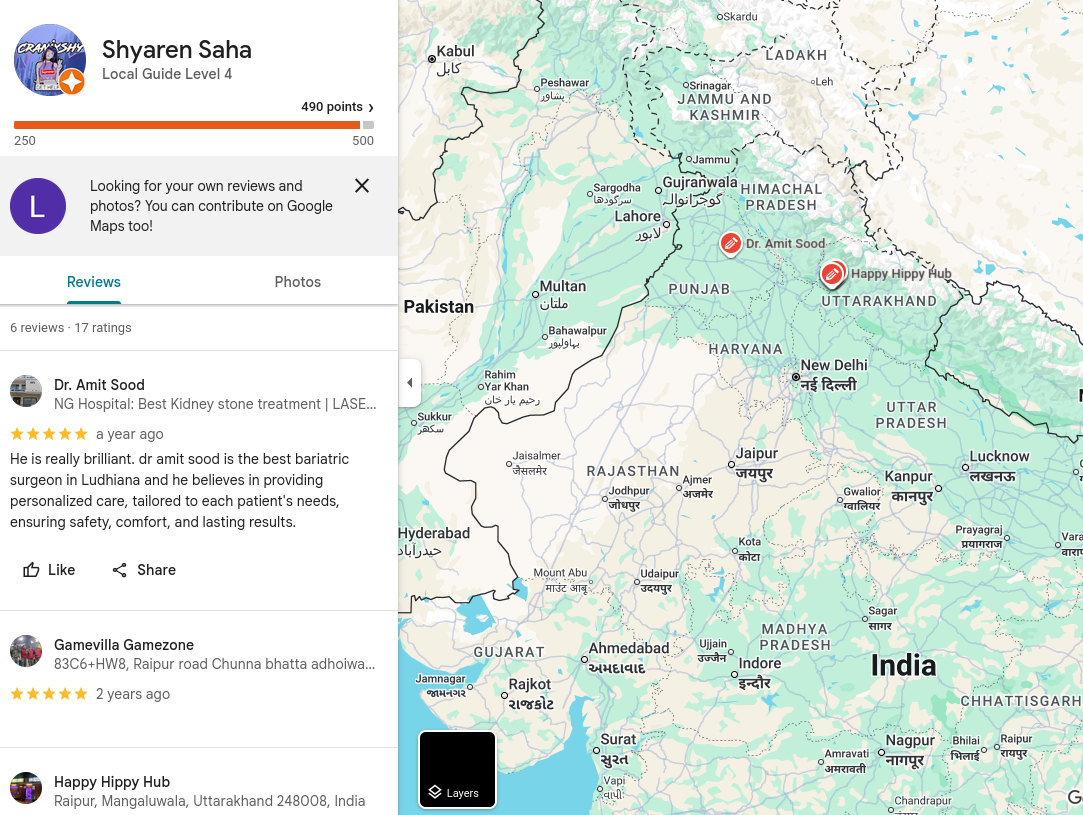Open the Gamevilla Gamezone review link
The image size is (1083, 815).
click(x=124, y=645)
